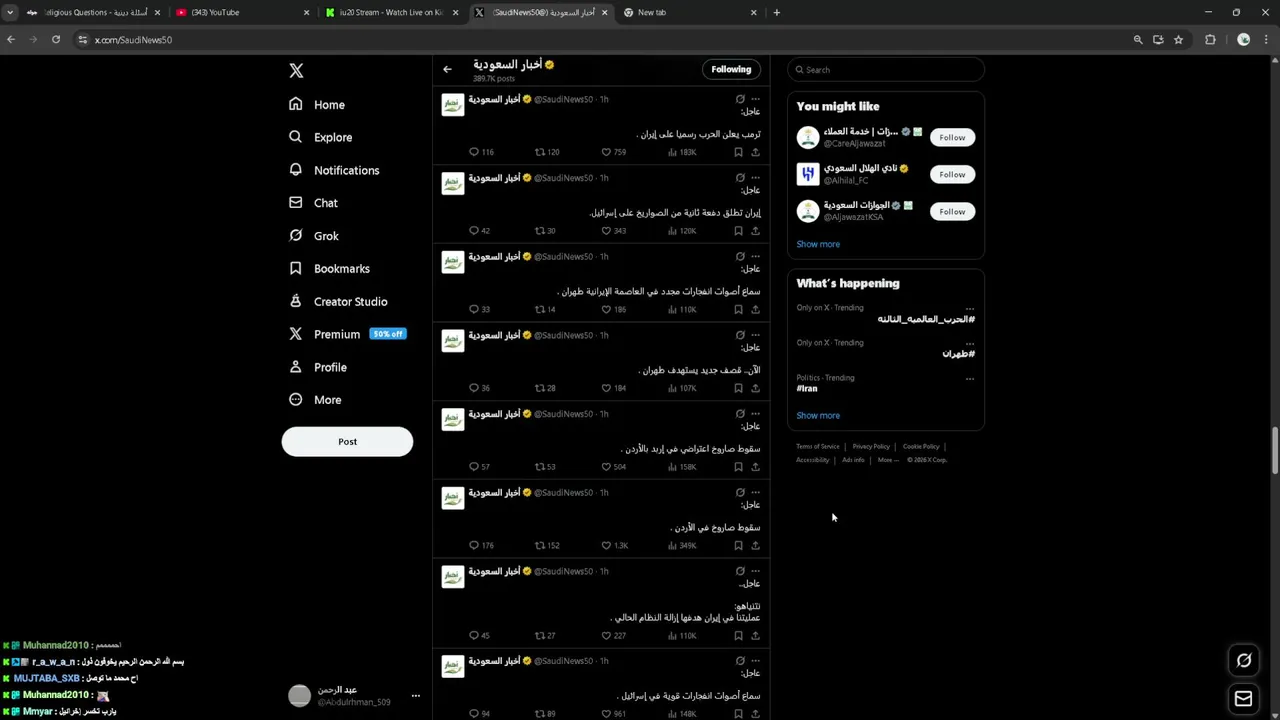Switch to the YouTube browser tab
This screenshot has height=720, width=1280.
[240, 12]
